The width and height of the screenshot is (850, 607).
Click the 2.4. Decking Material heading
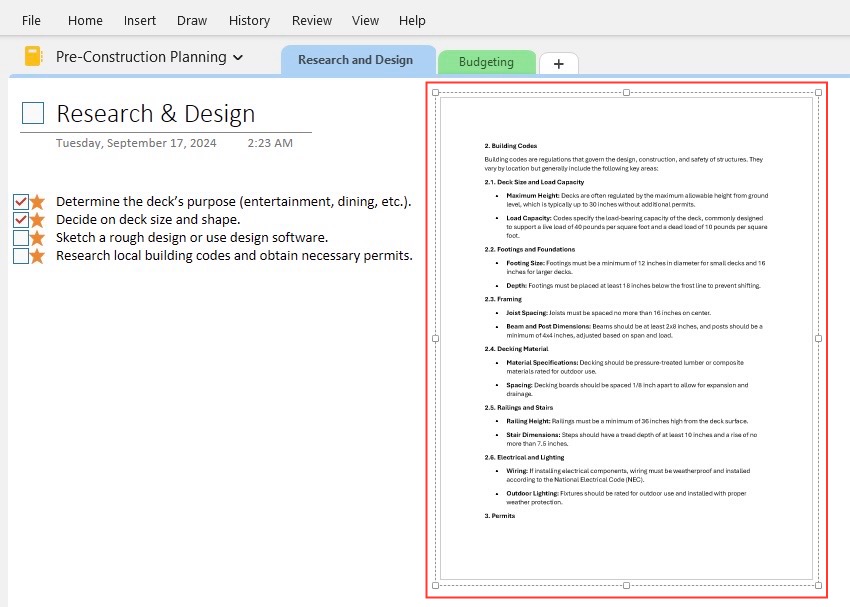516,349
